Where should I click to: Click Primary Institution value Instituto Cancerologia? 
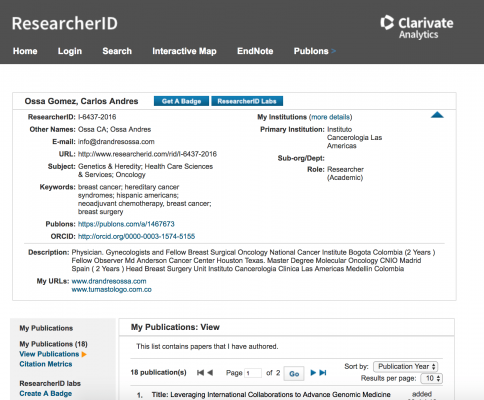(x=354, y=137)
